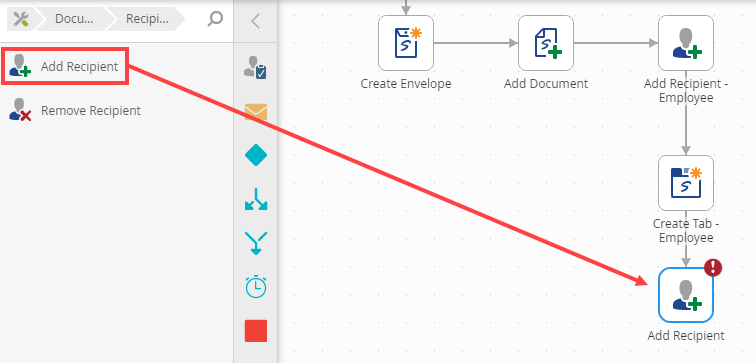Select the Create Envelope workflow step

[406, 43]
